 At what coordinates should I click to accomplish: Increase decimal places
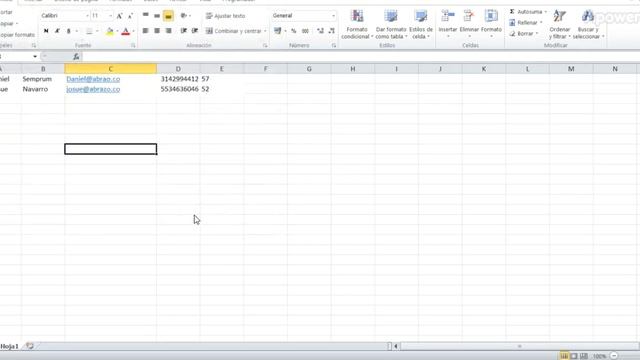tap(320, 31)
